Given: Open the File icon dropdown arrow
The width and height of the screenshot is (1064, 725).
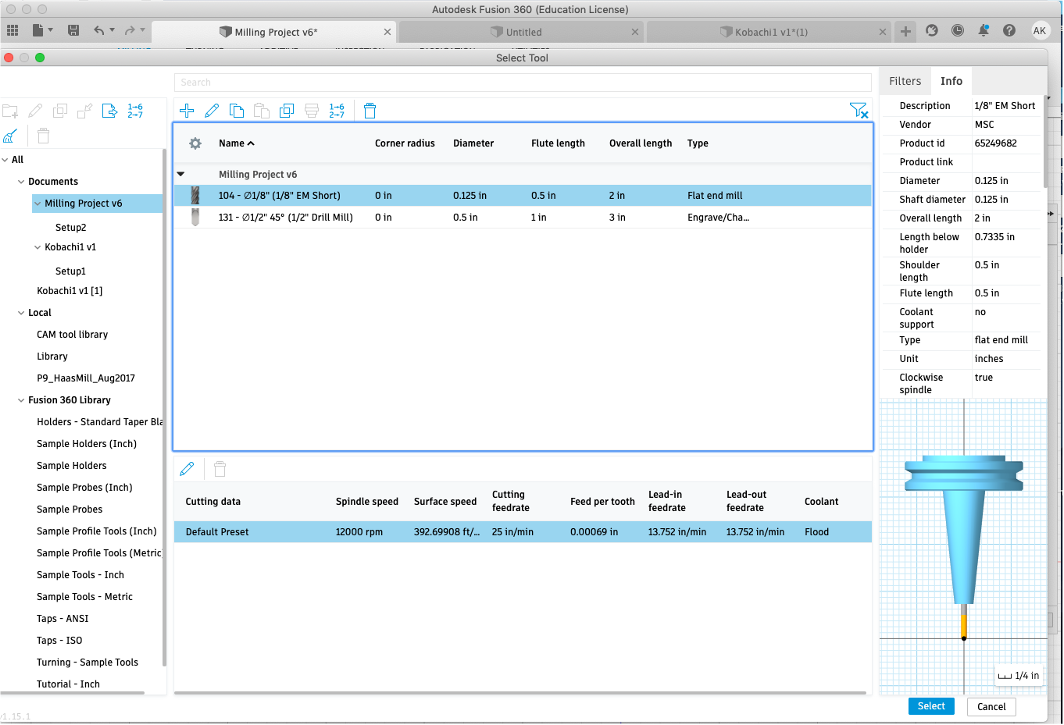Looking at the screenshot, I should (51, 31).
